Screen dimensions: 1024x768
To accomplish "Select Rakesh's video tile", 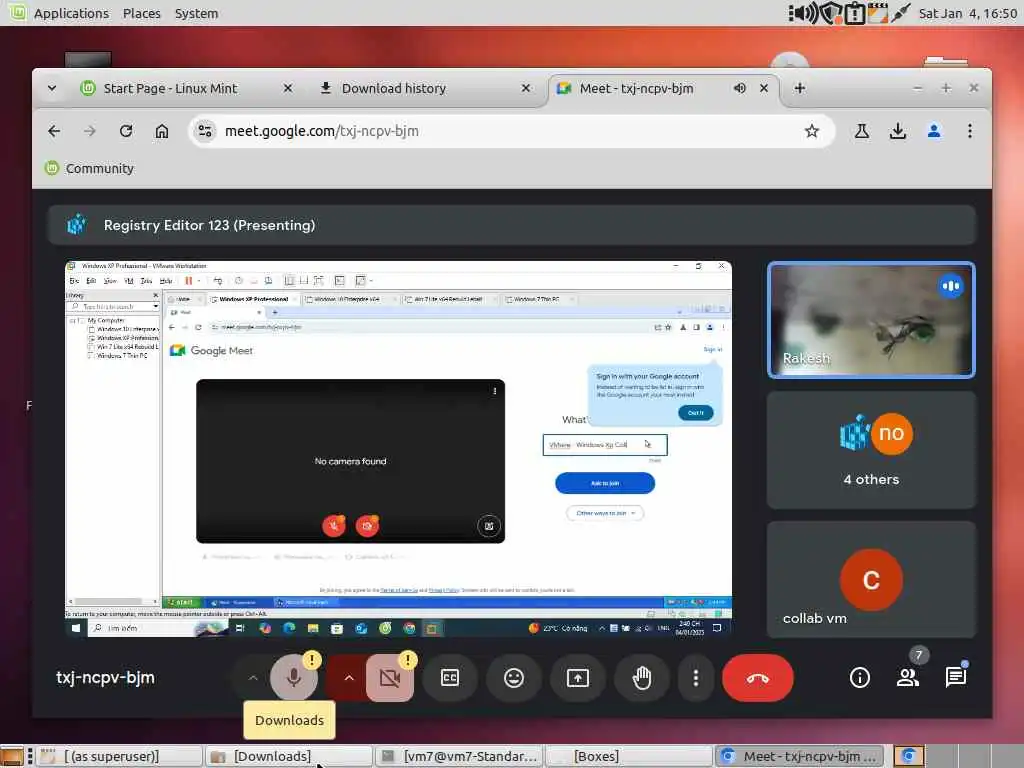I will 871,320.
